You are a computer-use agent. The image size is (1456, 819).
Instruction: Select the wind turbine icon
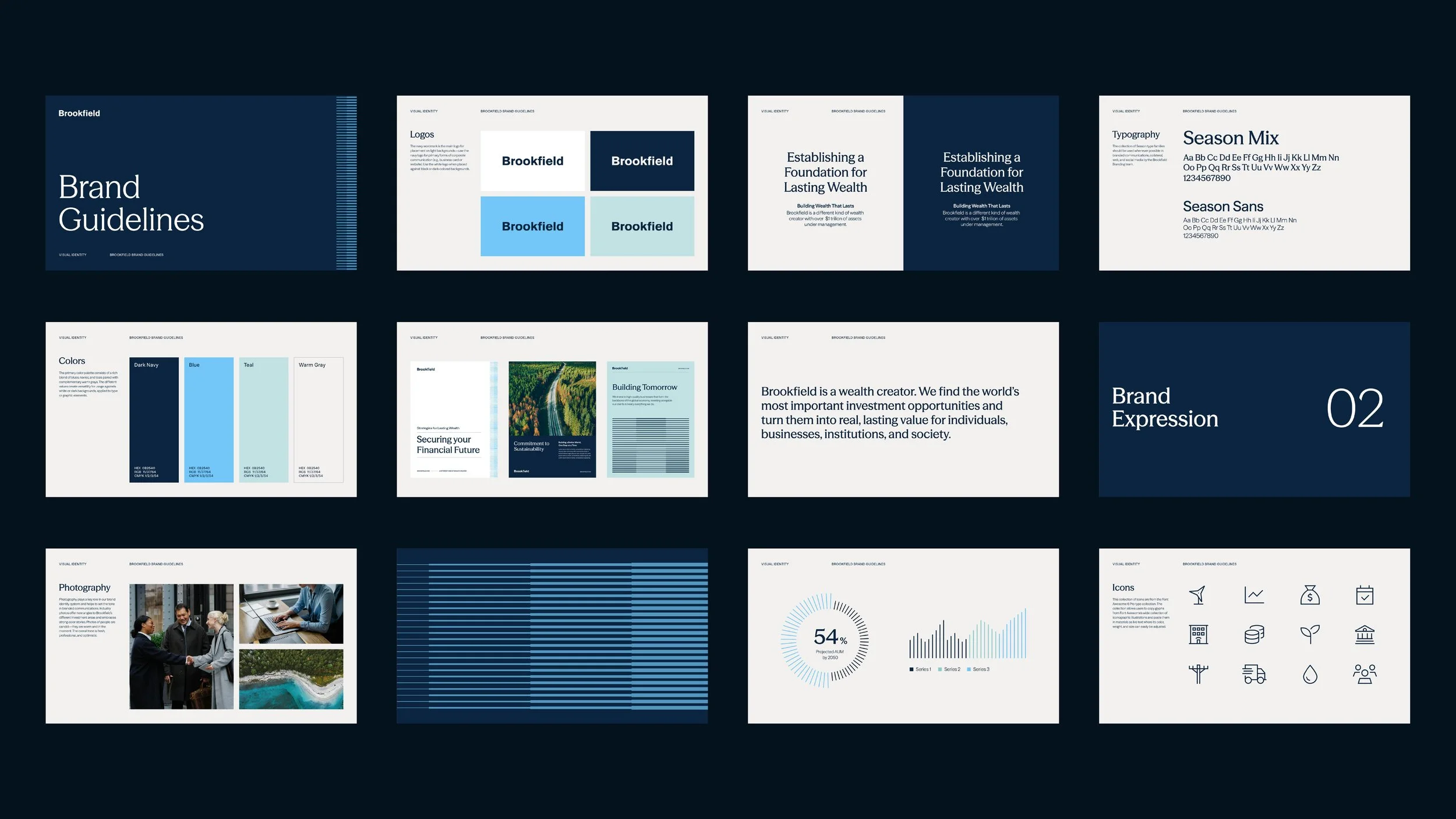(1198, 595)
